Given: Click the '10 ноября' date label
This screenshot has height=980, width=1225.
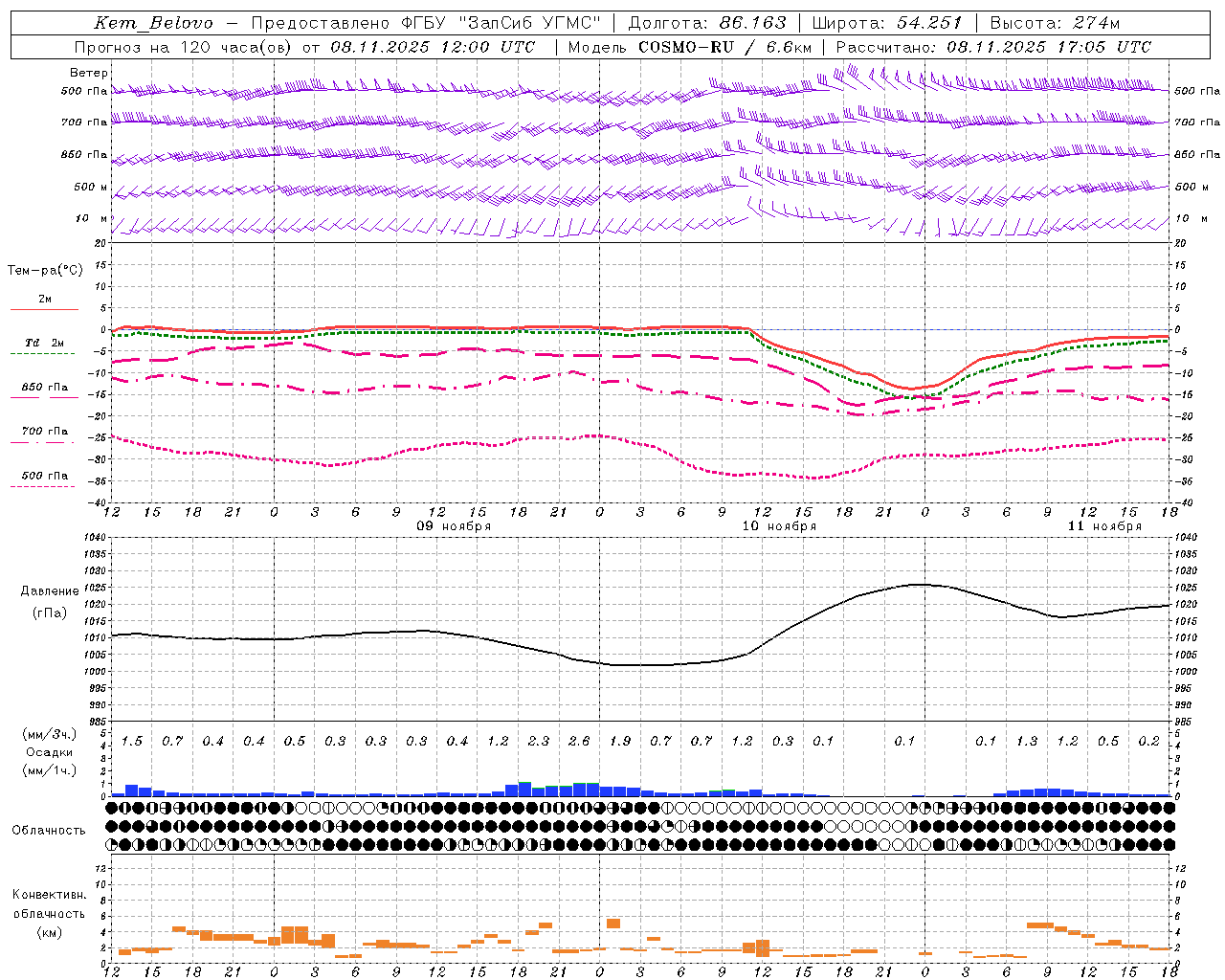Looking at the screenshot, I should [x=779, y=526].
